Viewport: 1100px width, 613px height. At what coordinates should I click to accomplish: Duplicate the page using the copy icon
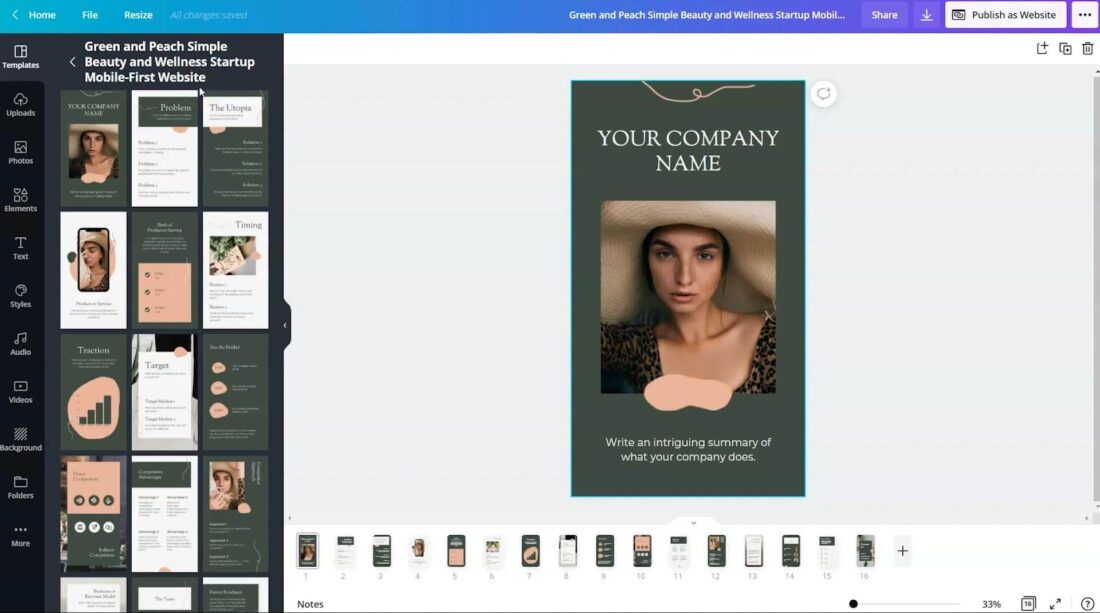(1064, 47)
